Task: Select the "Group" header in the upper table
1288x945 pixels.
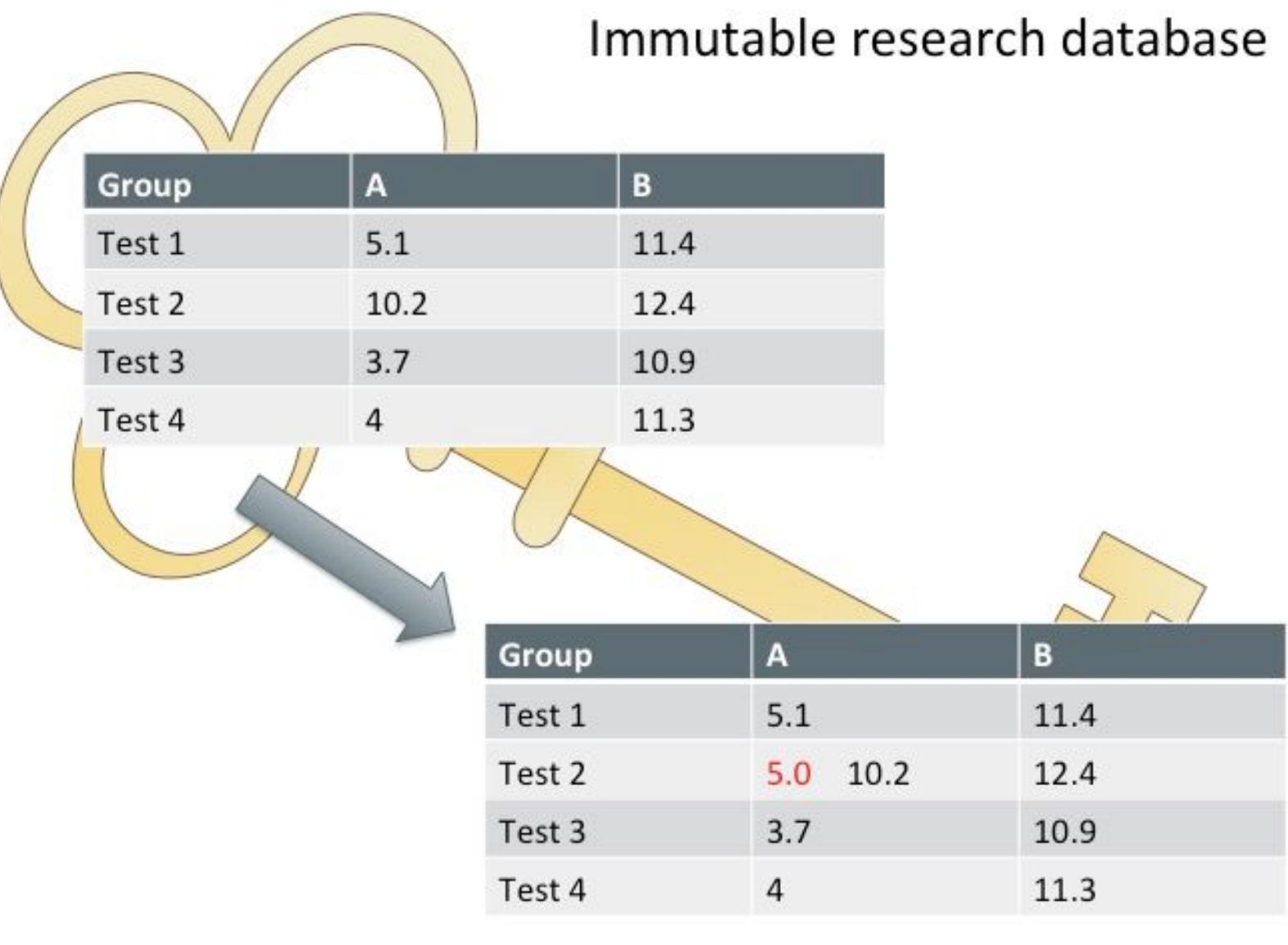Action: (x=144, y=185)
